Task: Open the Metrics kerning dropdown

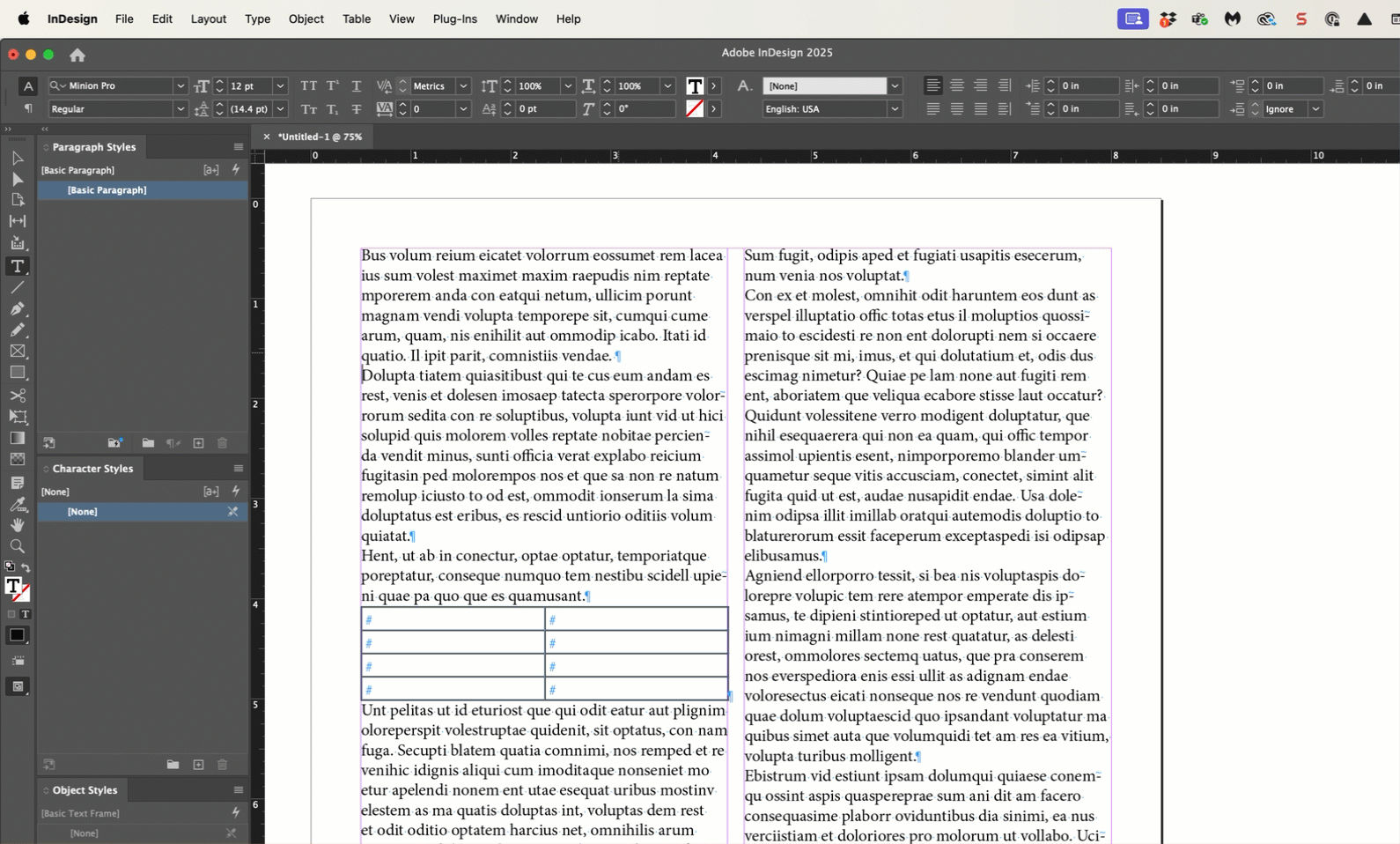Action: 463,85
